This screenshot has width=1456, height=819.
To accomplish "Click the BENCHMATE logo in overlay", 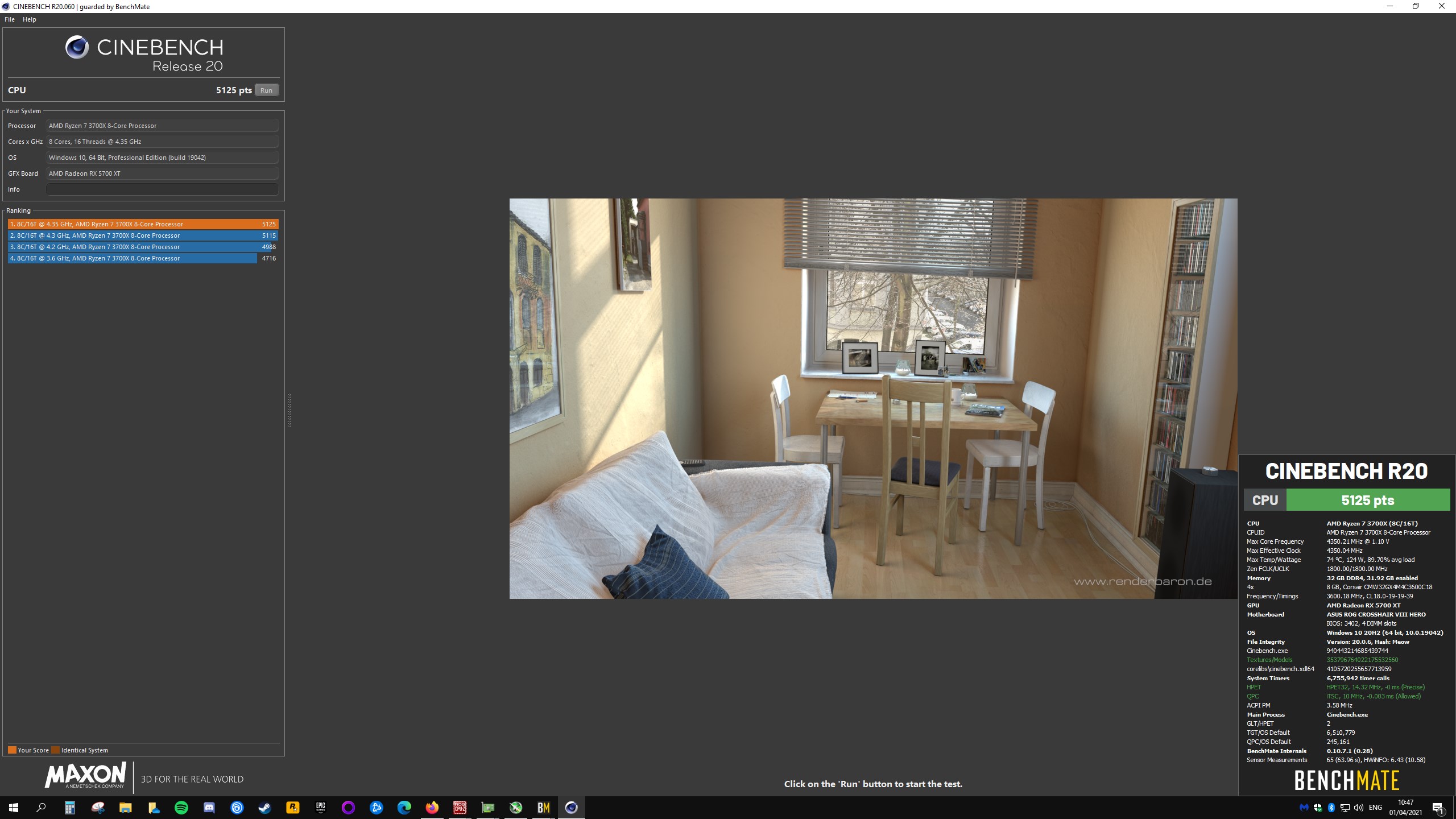I will [x=1347, y=780].
